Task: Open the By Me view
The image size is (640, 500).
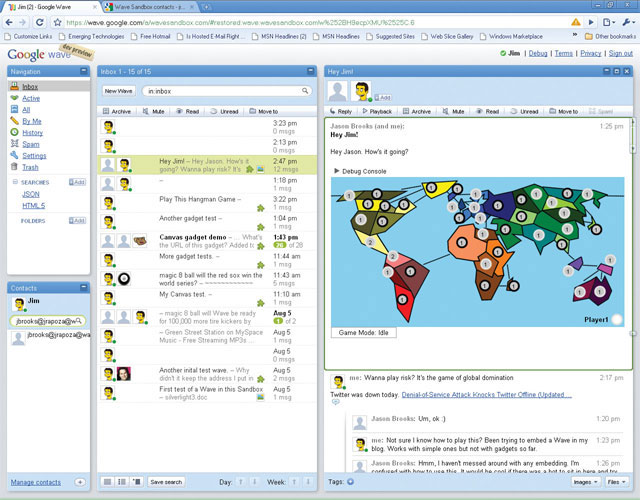Action: (31, 121)
